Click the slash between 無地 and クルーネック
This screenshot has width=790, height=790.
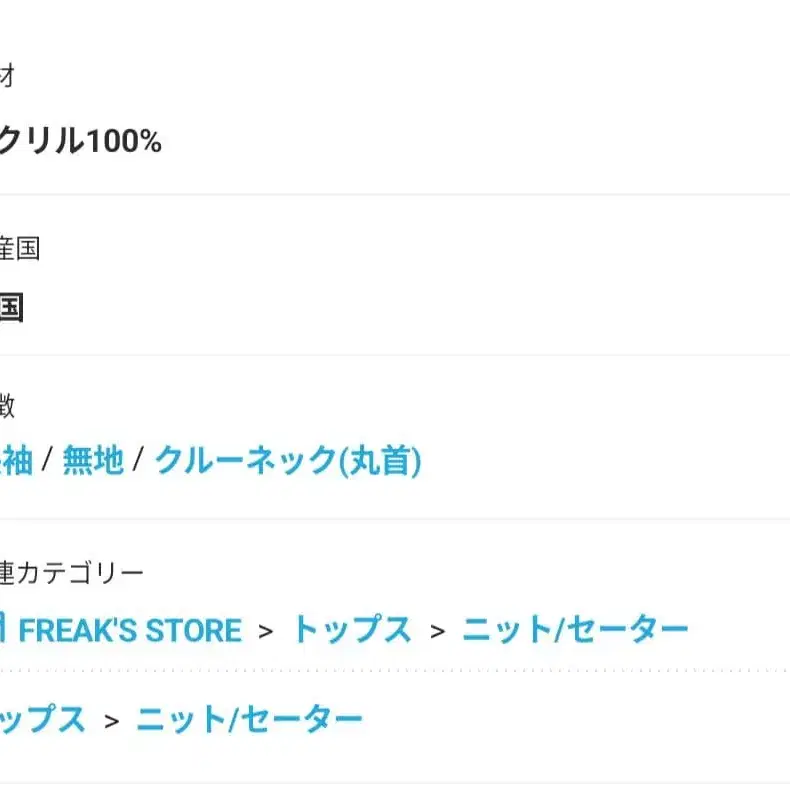139,461
